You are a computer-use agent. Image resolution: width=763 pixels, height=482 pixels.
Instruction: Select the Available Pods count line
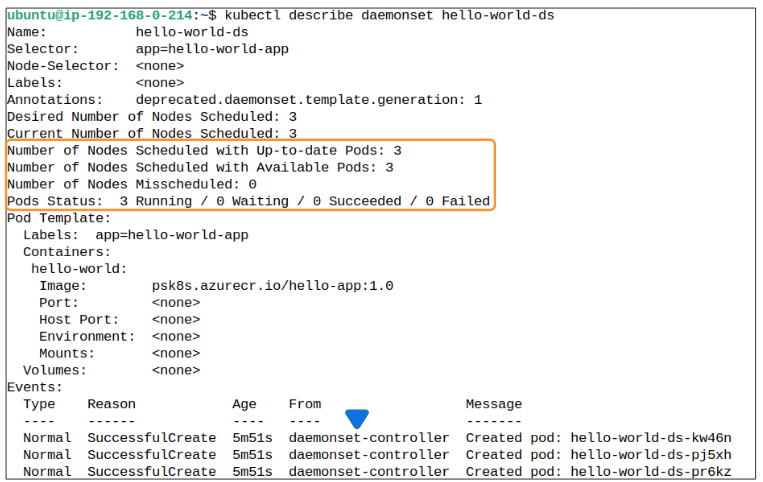[x=200, y=167]
